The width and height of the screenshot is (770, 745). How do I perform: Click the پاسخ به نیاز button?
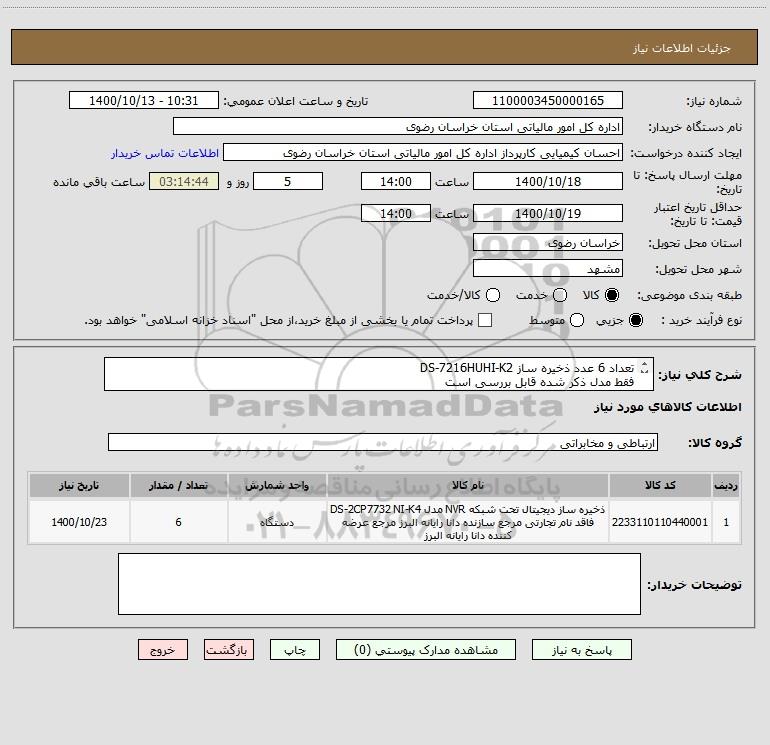tap(581, 650)
